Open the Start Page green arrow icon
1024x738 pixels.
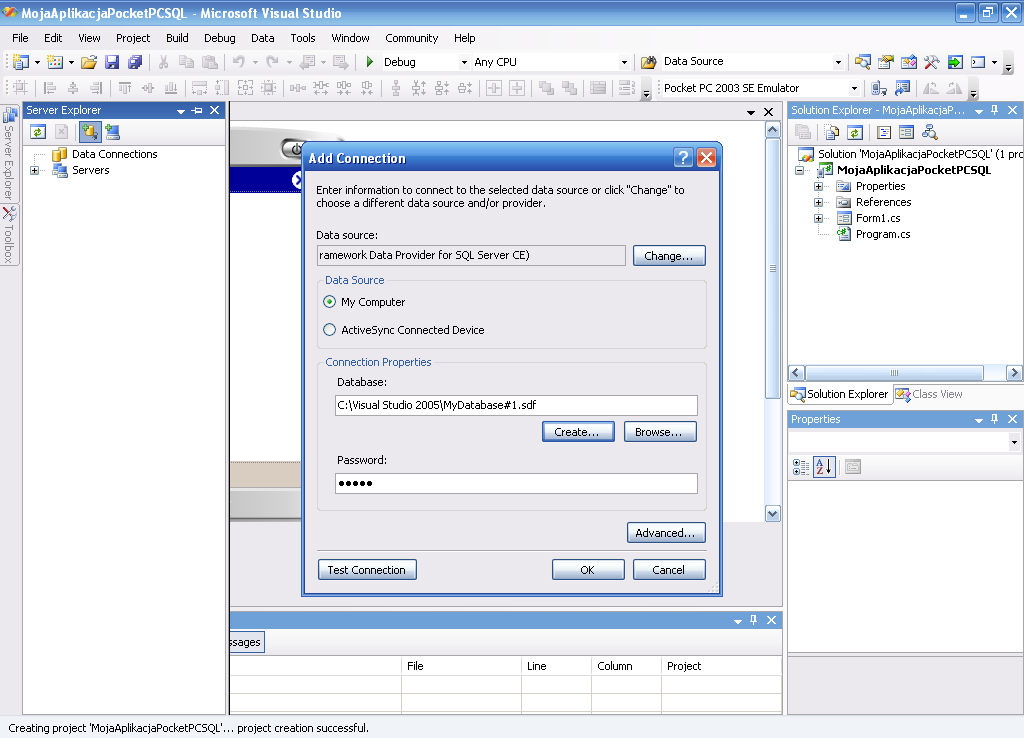(x=955, y=62)
